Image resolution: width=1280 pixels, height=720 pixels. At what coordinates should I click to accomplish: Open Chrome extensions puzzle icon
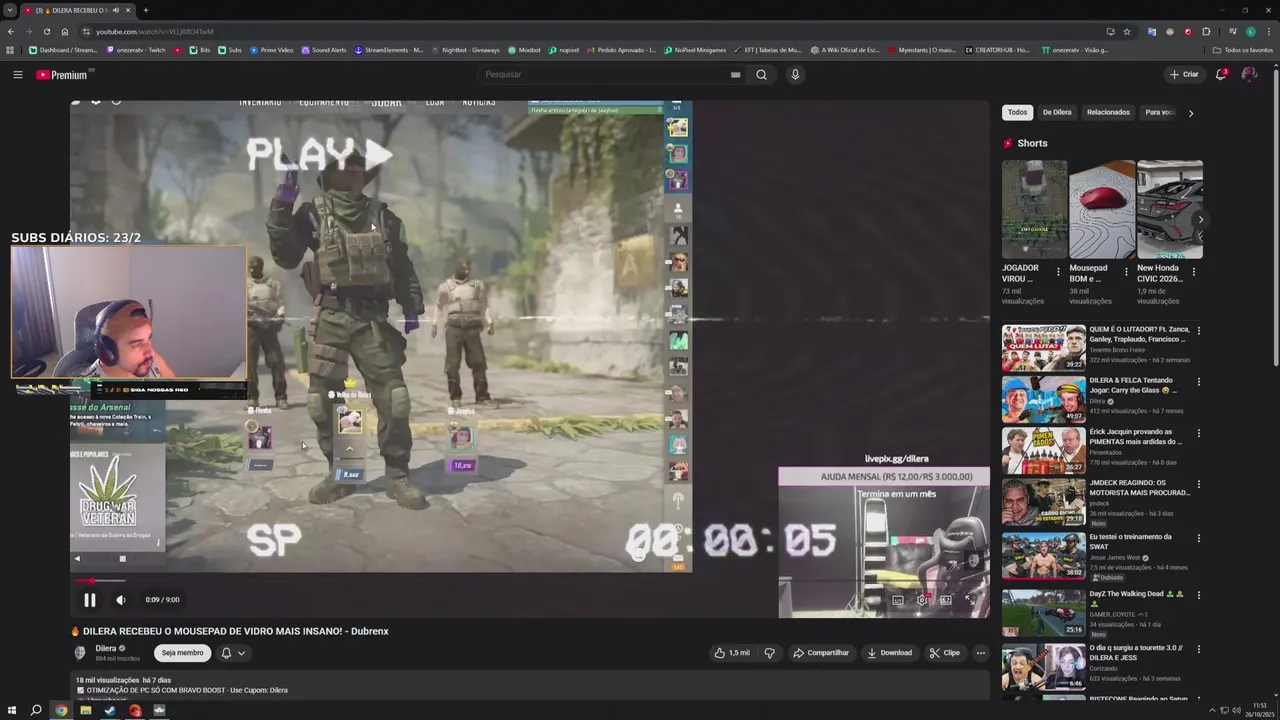pos(1206,31)
